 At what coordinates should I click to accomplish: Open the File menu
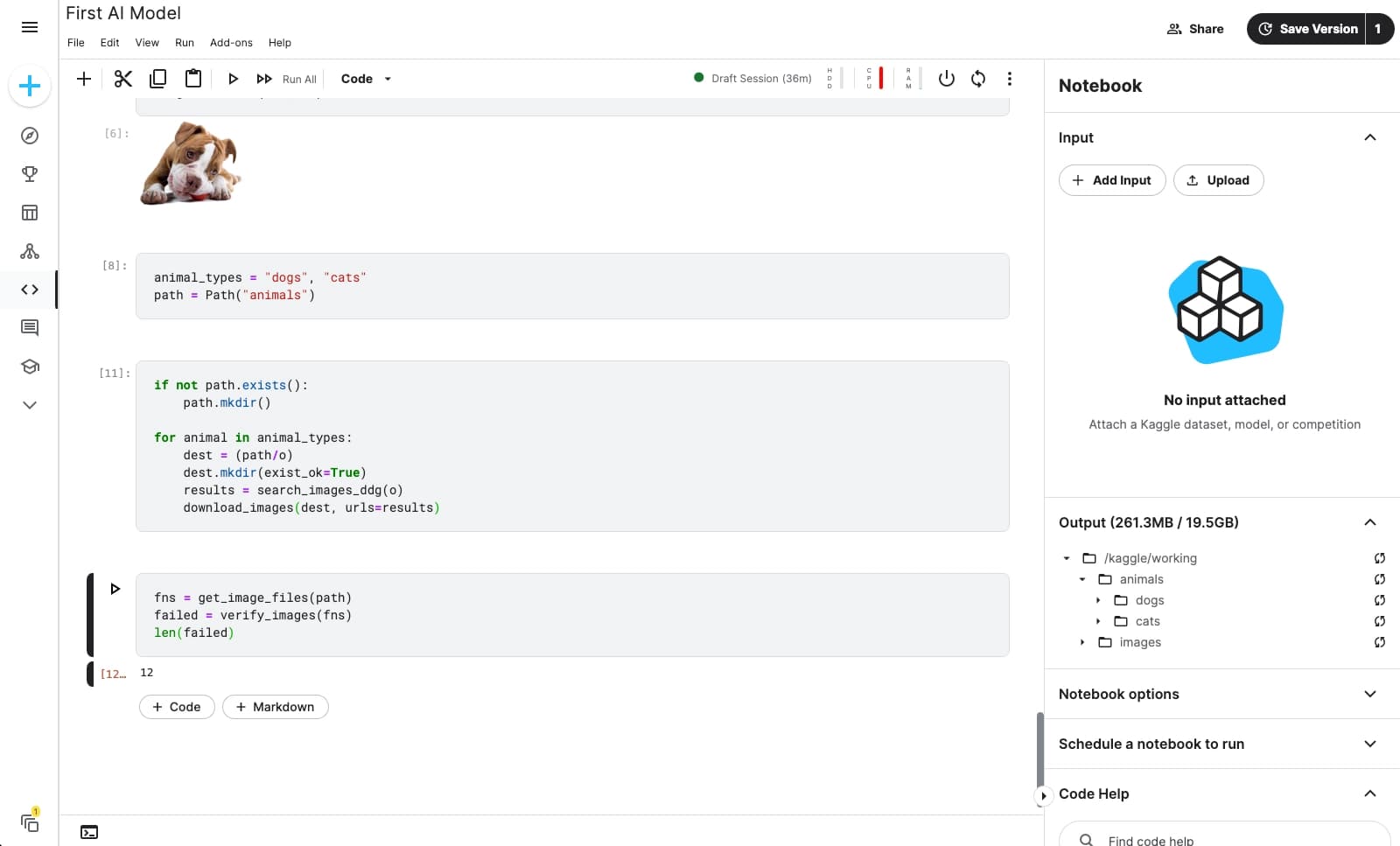pyautogui.click(x=76, y=43)
